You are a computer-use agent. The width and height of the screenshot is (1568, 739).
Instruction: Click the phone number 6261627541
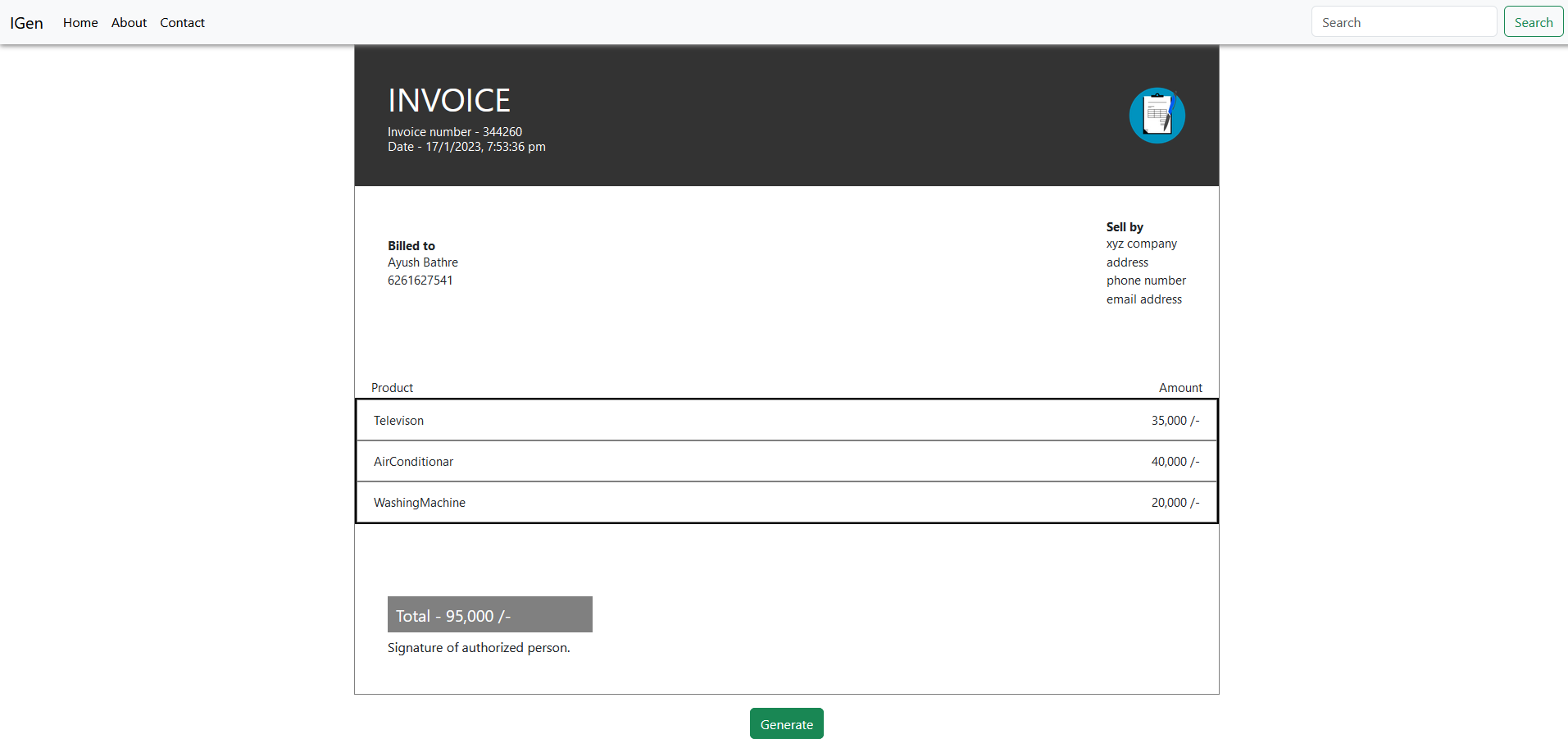click(420, 280)
